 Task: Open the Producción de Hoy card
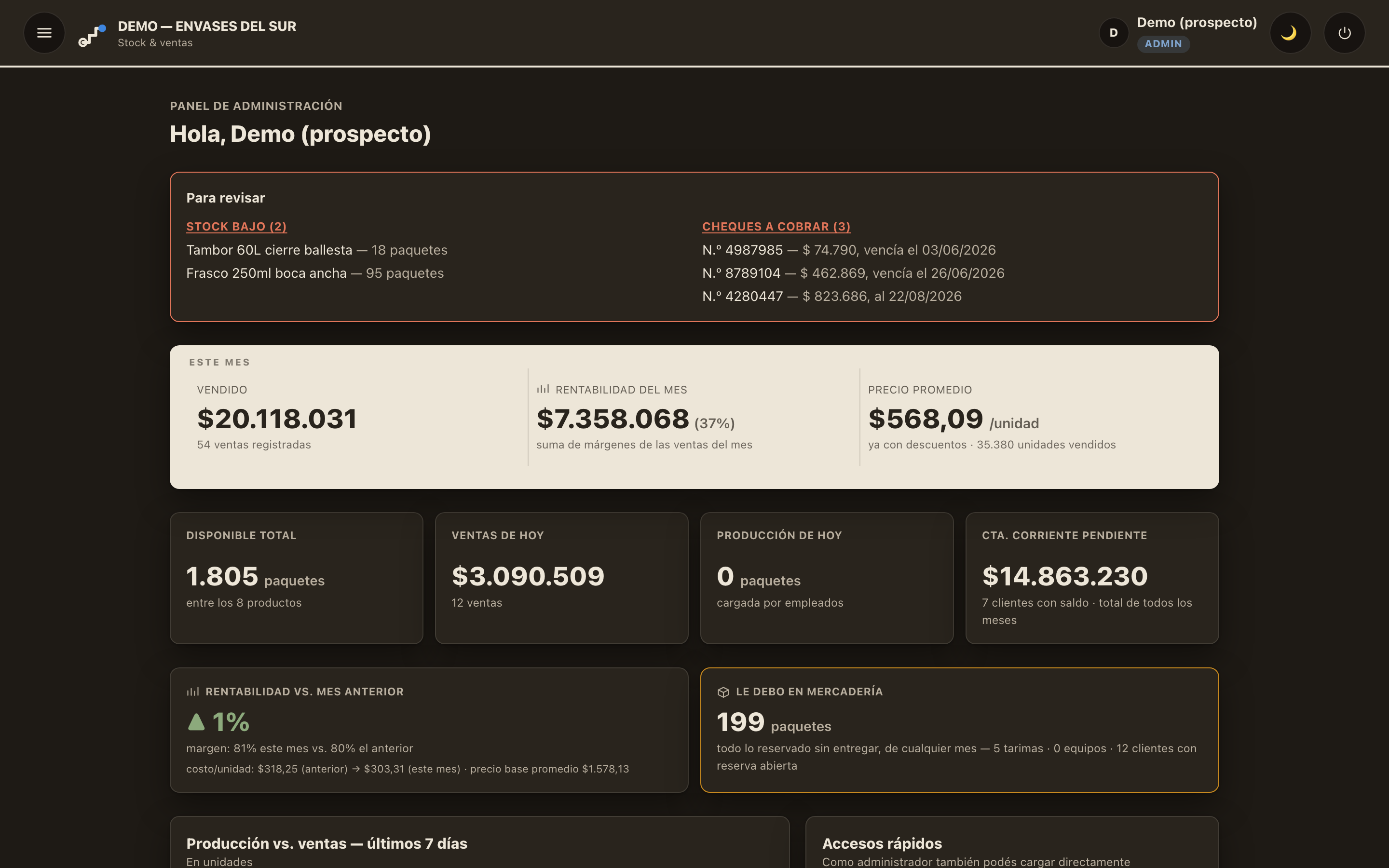[x=827, y=578]
